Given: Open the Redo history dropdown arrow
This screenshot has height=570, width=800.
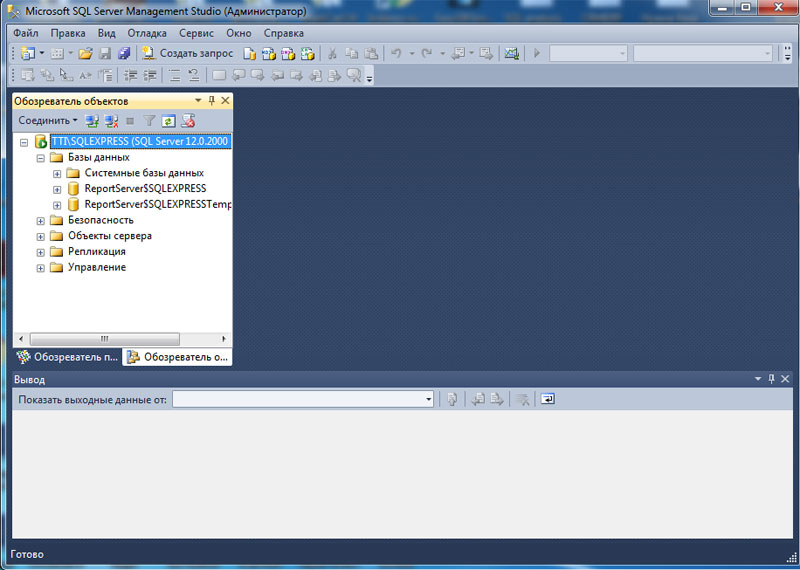Looking at the screenshot, I should pos(442,53).
